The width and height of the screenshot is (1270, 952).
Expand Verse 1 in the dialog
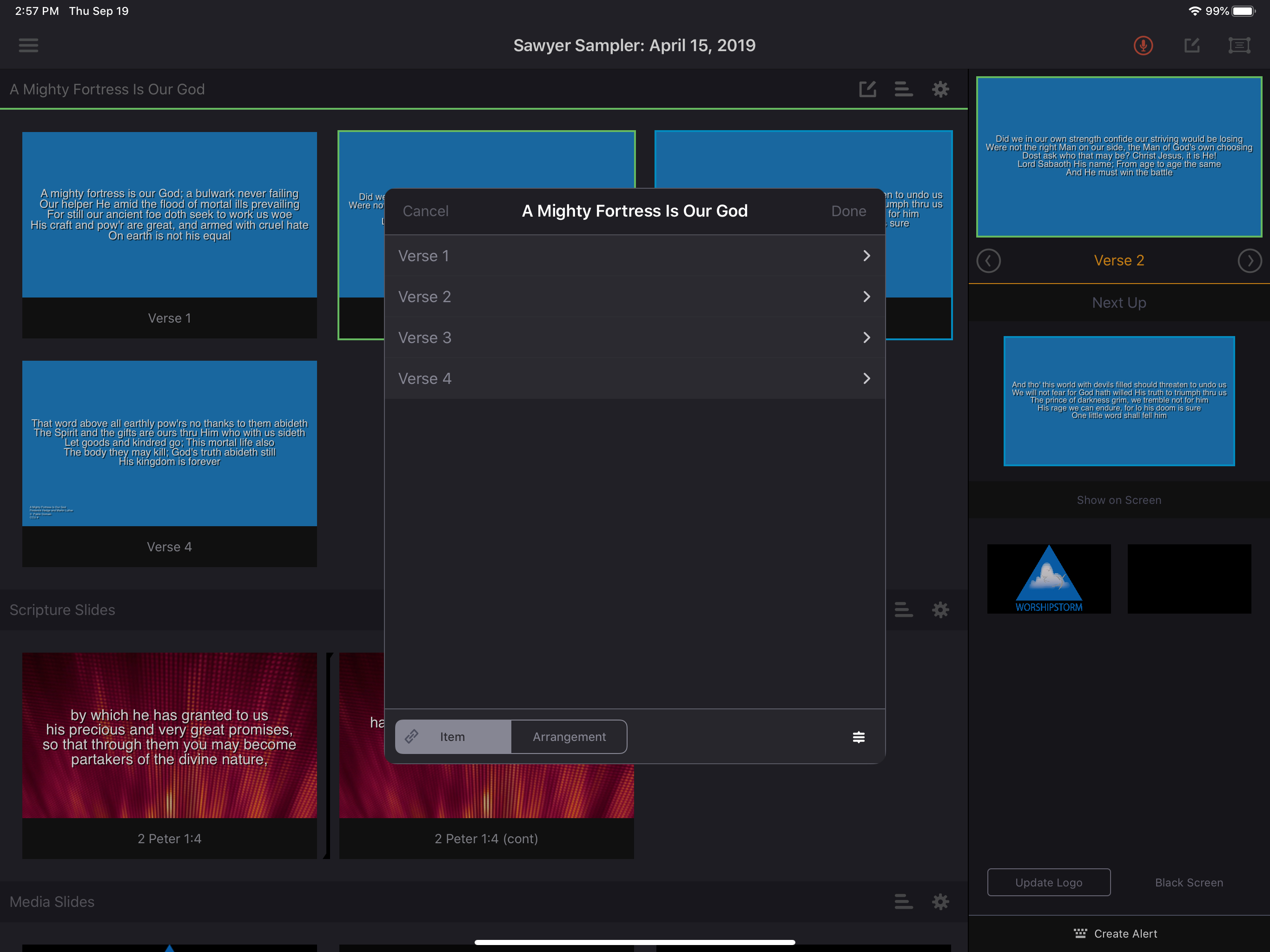point(635,256)
